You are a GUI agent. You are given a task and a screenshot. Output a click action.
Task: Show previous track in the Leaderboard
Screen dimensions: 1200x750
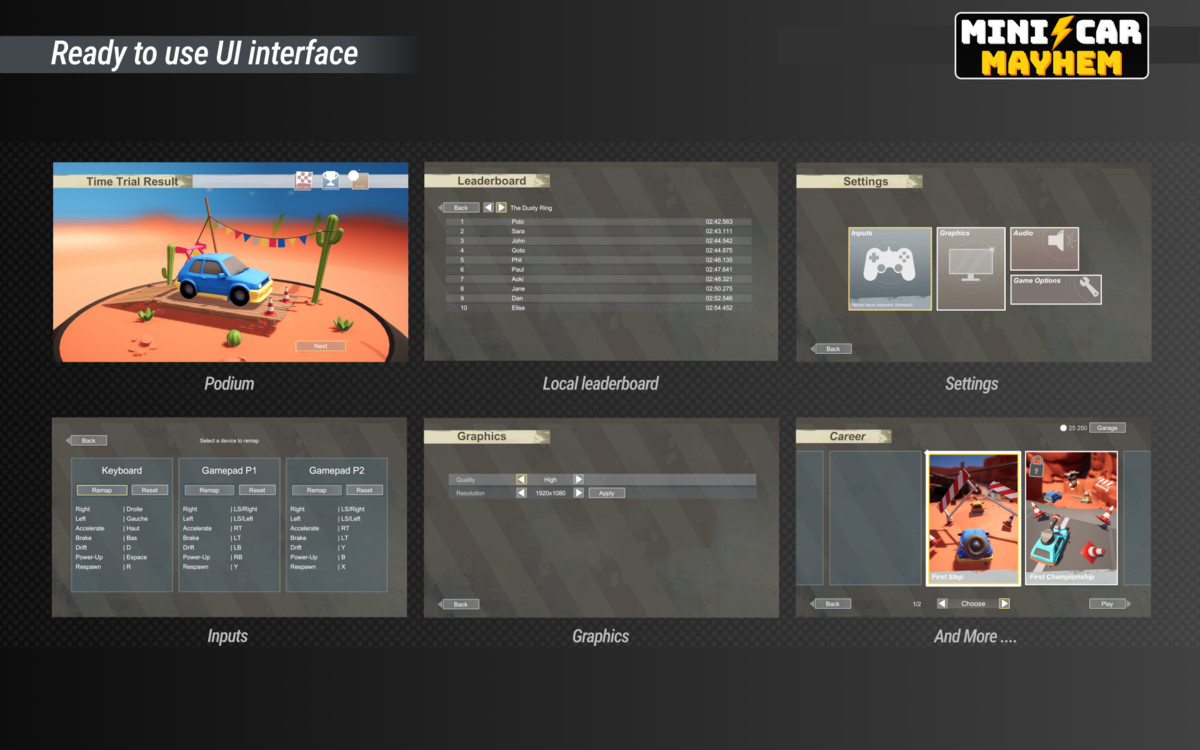tap(488, 208)
